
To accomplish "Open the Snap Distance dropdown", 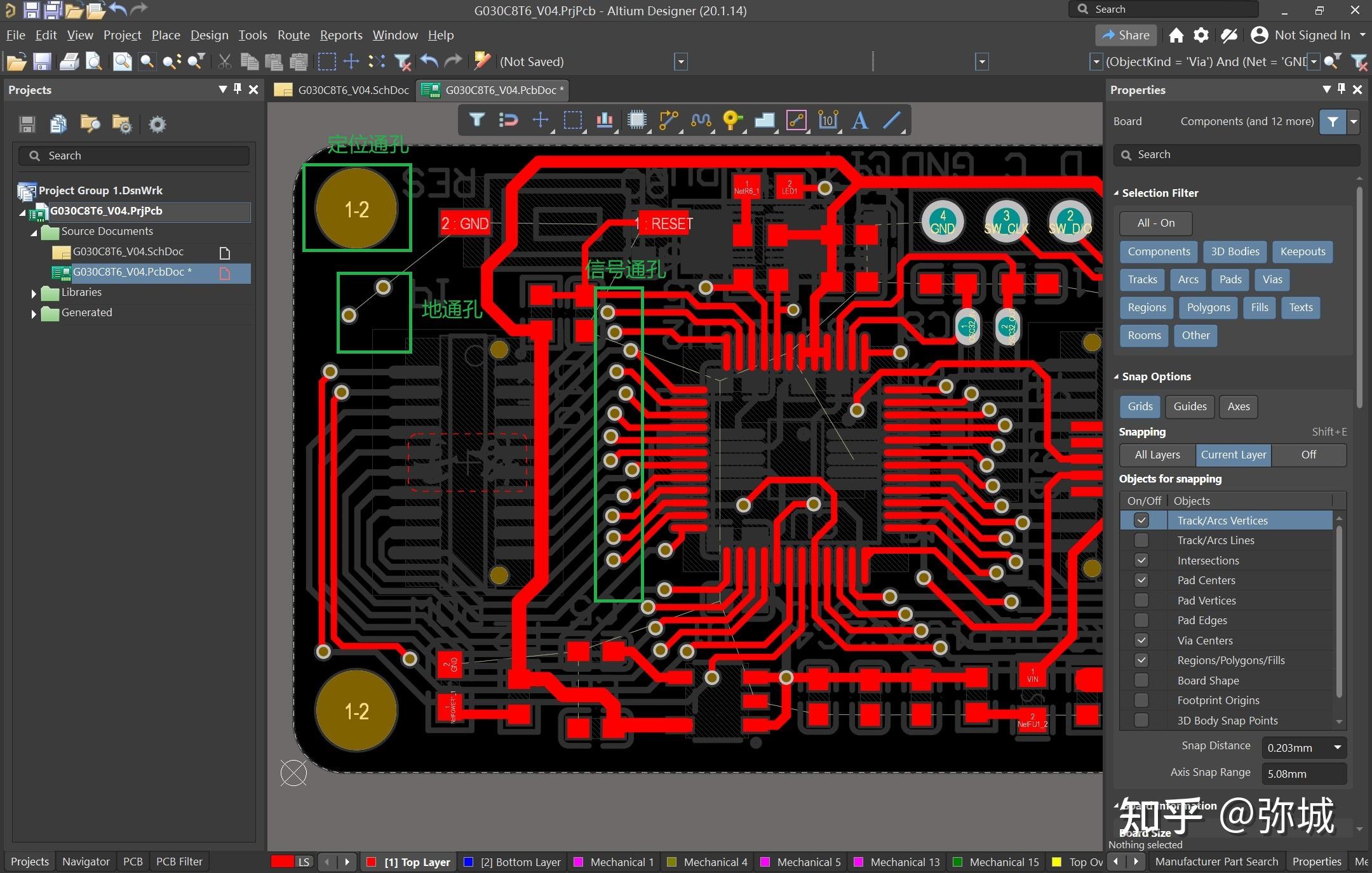I will point(1338,747).
